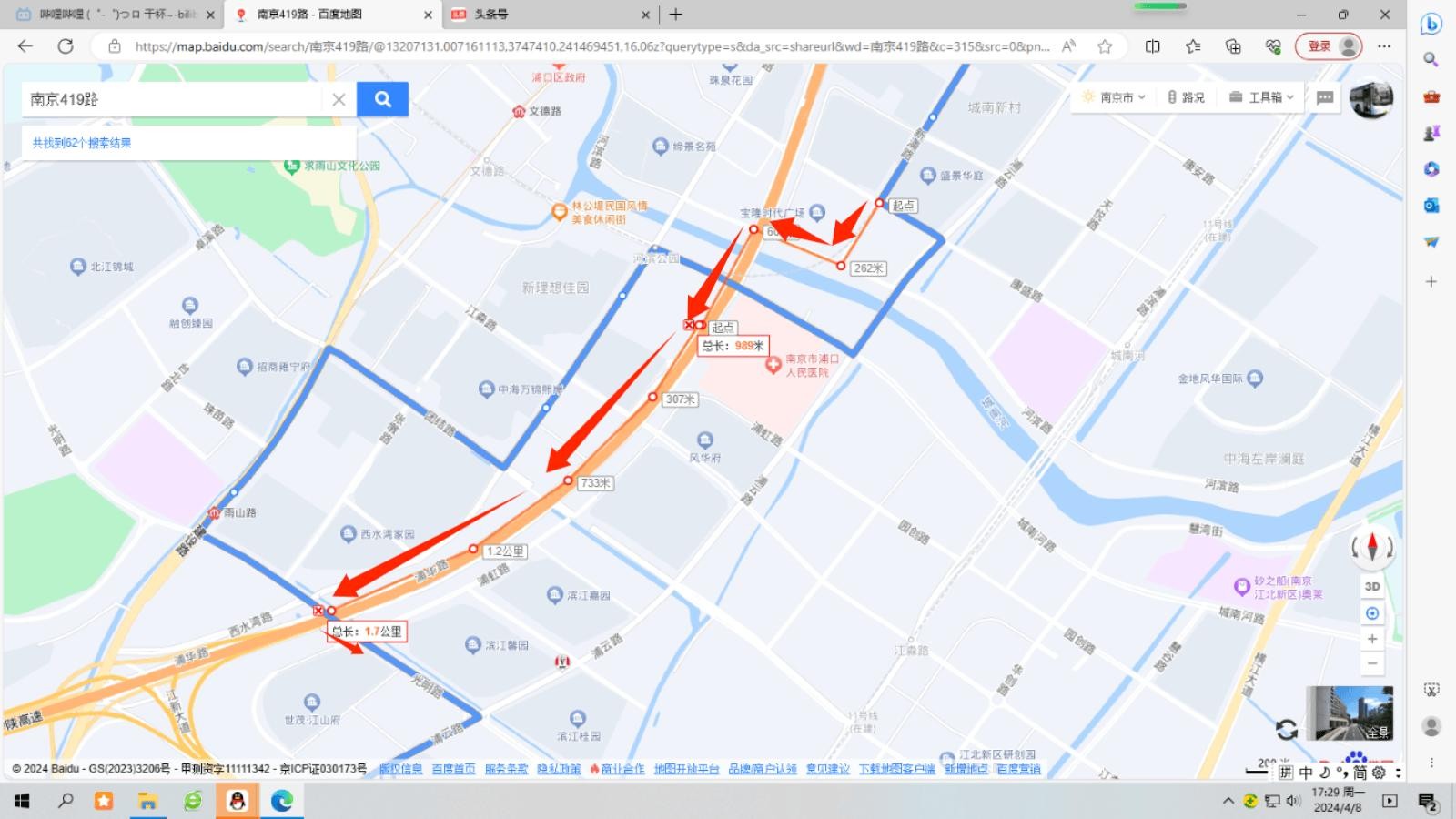1456x819 pixels.
Task: Click the blue map search button
Action: [x=382, y=99]
